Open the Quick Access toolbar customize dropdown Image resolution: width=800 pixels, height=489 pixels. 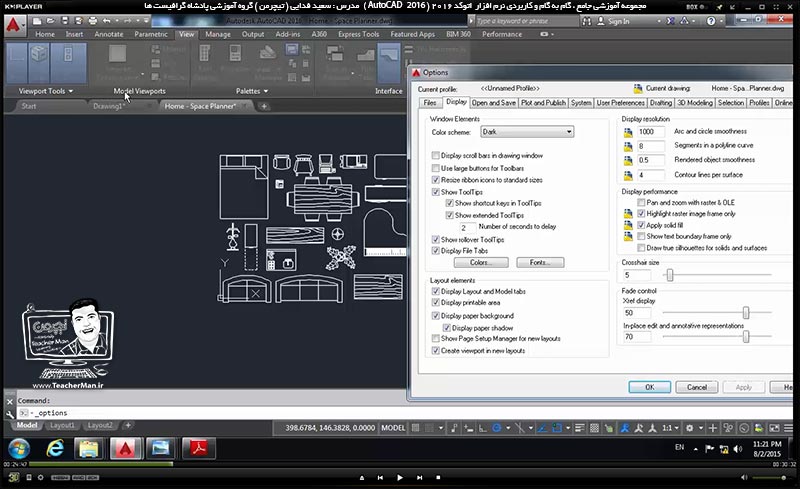click(x=146, y=21)
